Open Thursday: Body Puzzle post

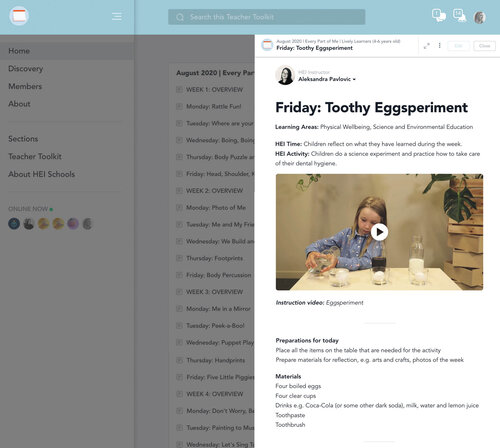[220, 157]
